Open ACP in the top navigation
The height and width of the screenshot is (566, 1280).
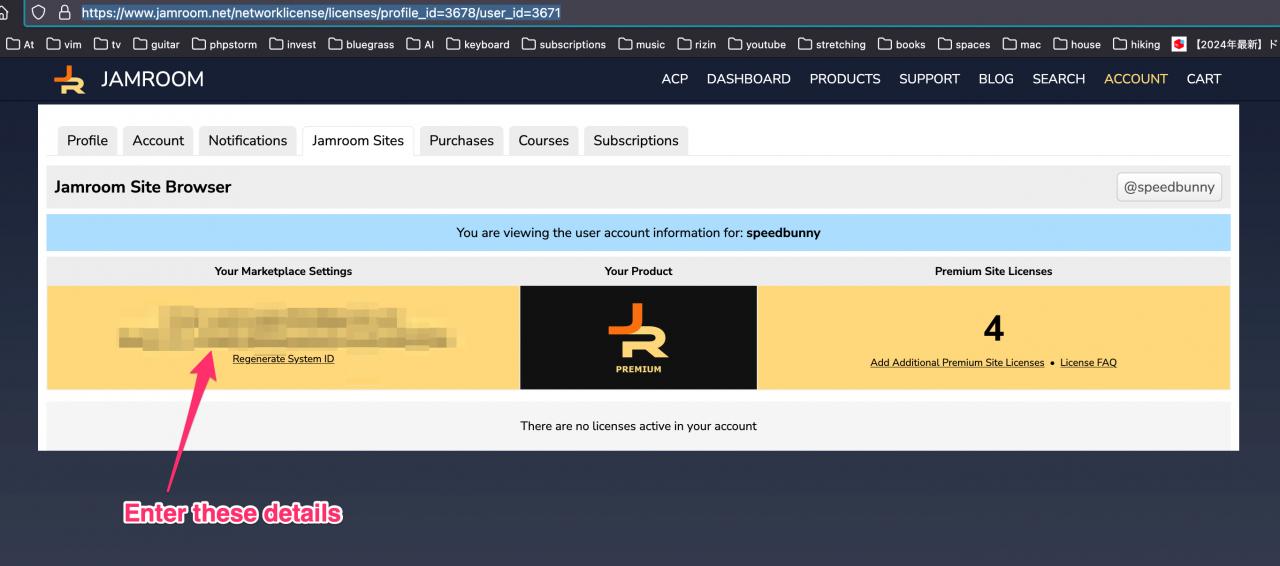(675, 79)
